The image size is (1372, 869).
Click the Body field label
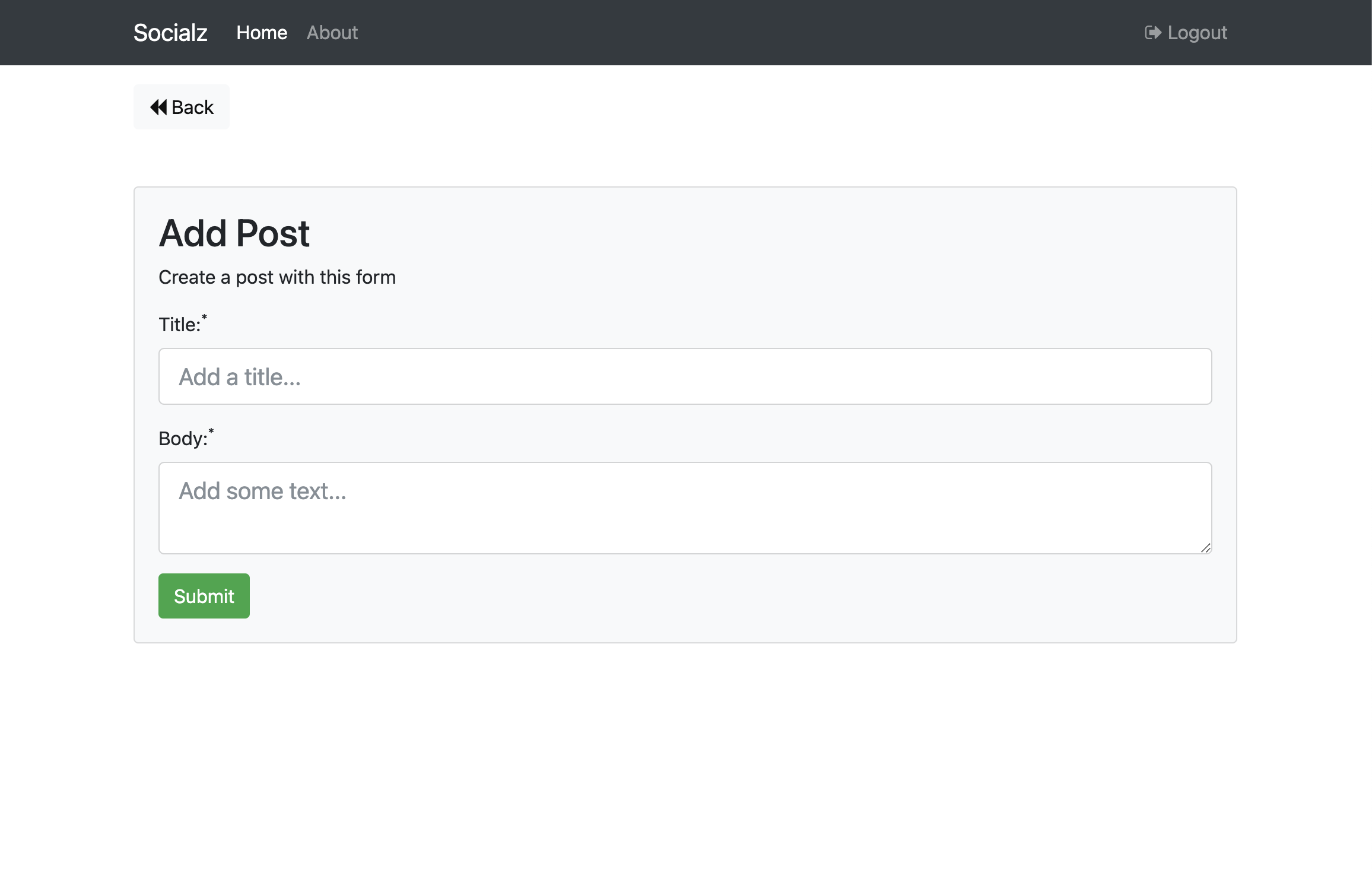pos(183,439)
